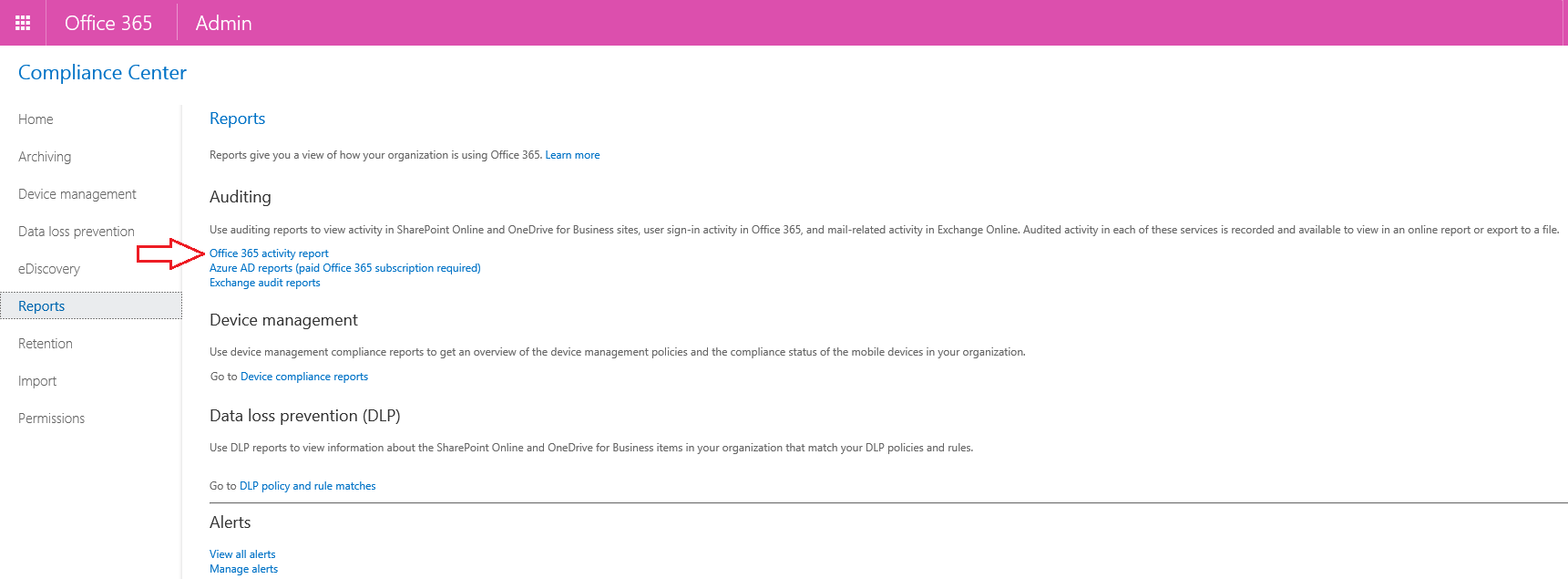Open the Compliance Center heading link
The height and width of the screenshot is (579, 1568).
click(x=102, y=73)
